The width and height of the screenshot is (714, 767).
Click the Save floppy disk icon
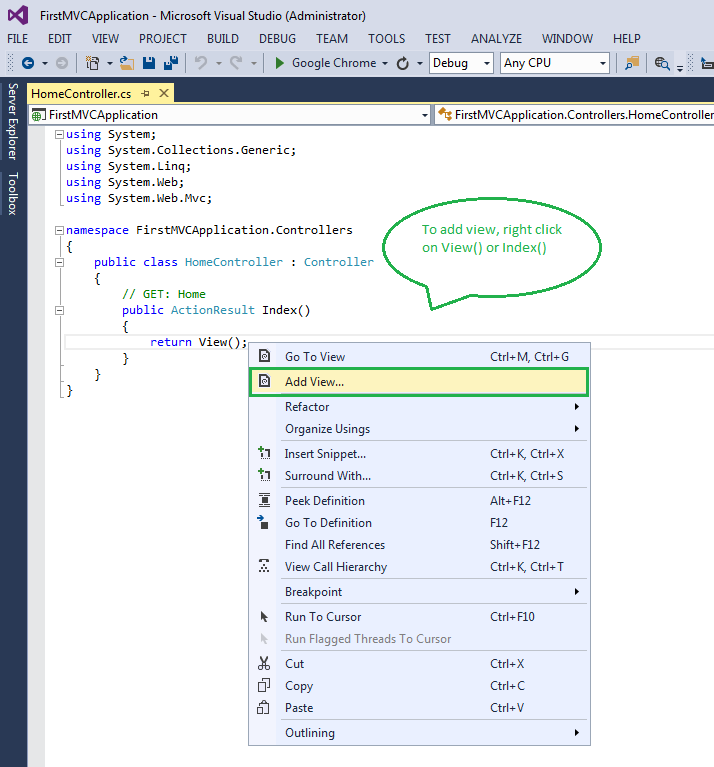point(149,63)
